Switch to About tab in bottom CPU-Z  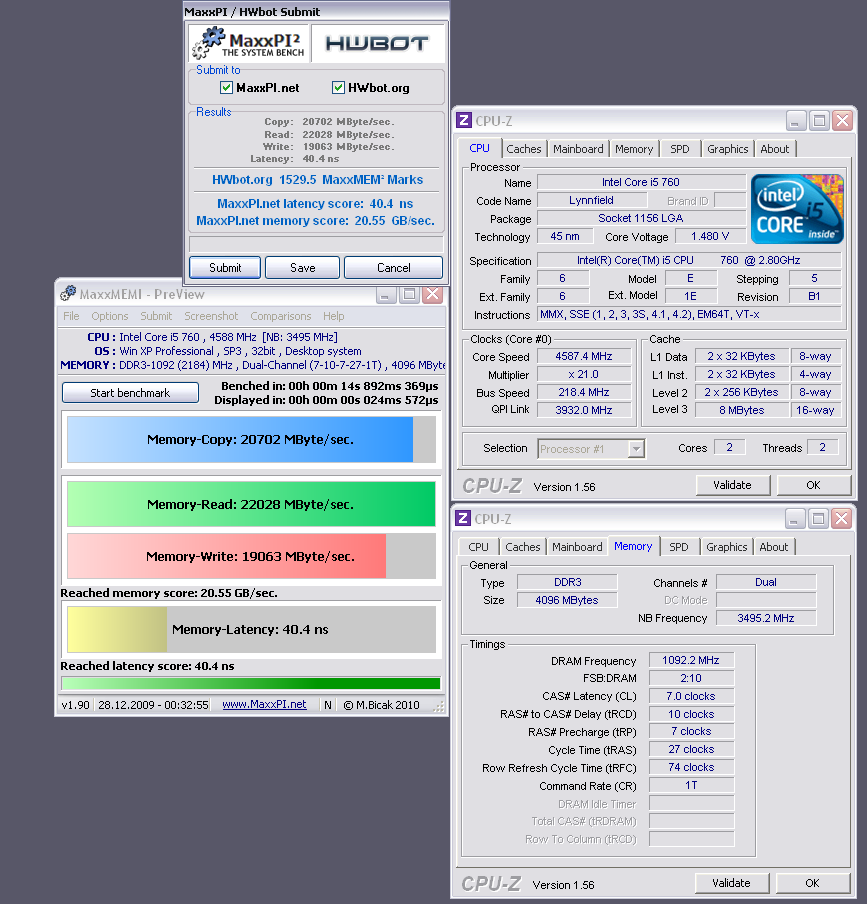coord(774,547)
